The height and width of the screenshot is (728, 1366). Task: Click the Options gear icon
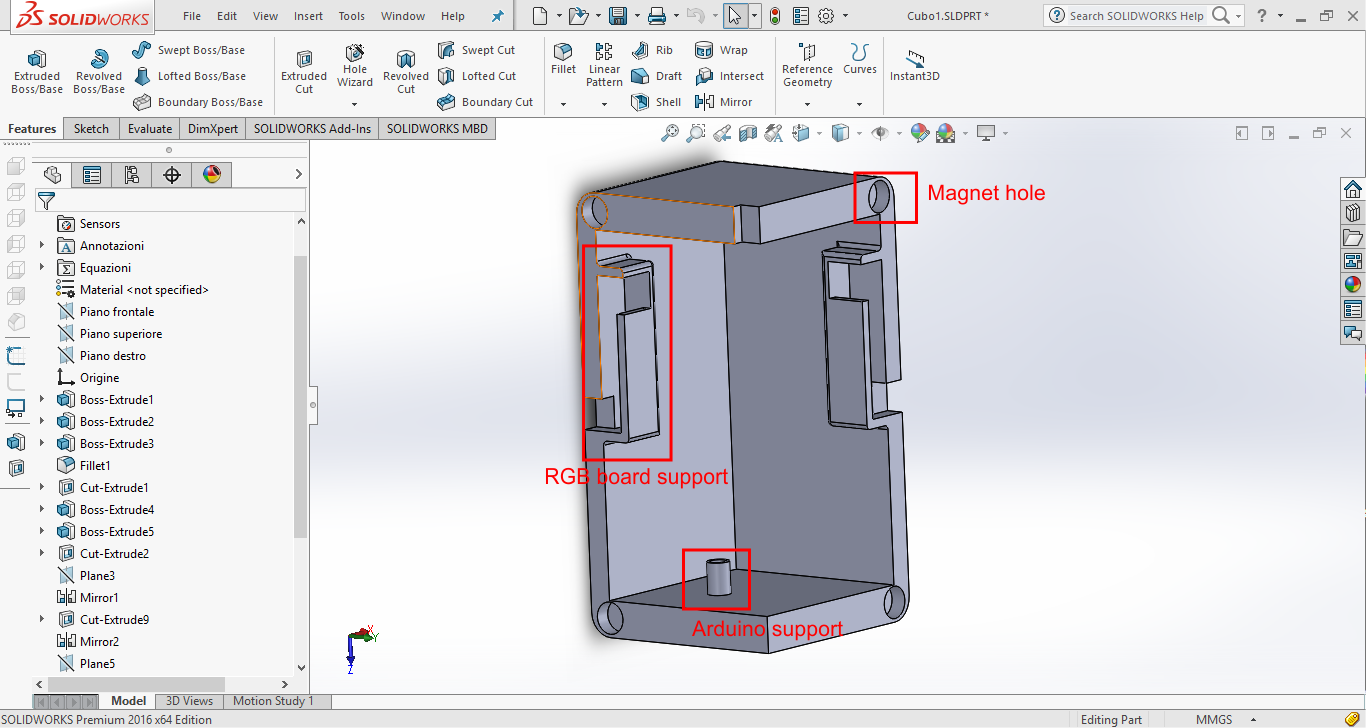[x=826, y=16]
